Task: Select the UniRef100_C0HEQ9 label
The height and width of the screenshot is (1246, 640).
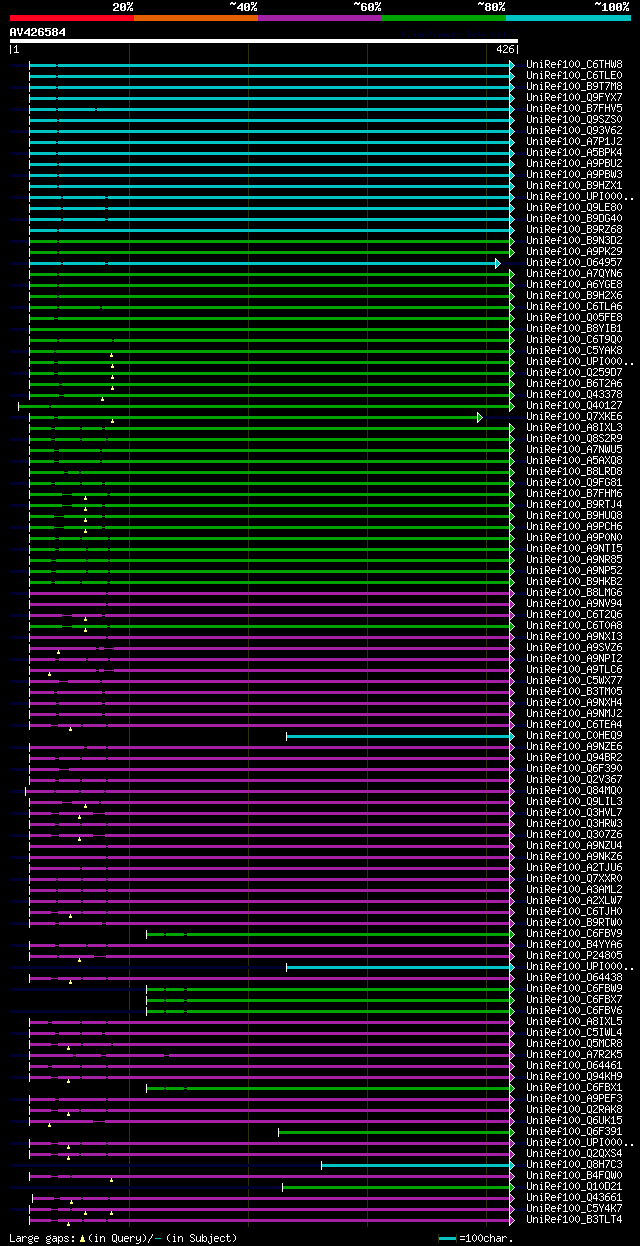Action: [x=574, y=736]
